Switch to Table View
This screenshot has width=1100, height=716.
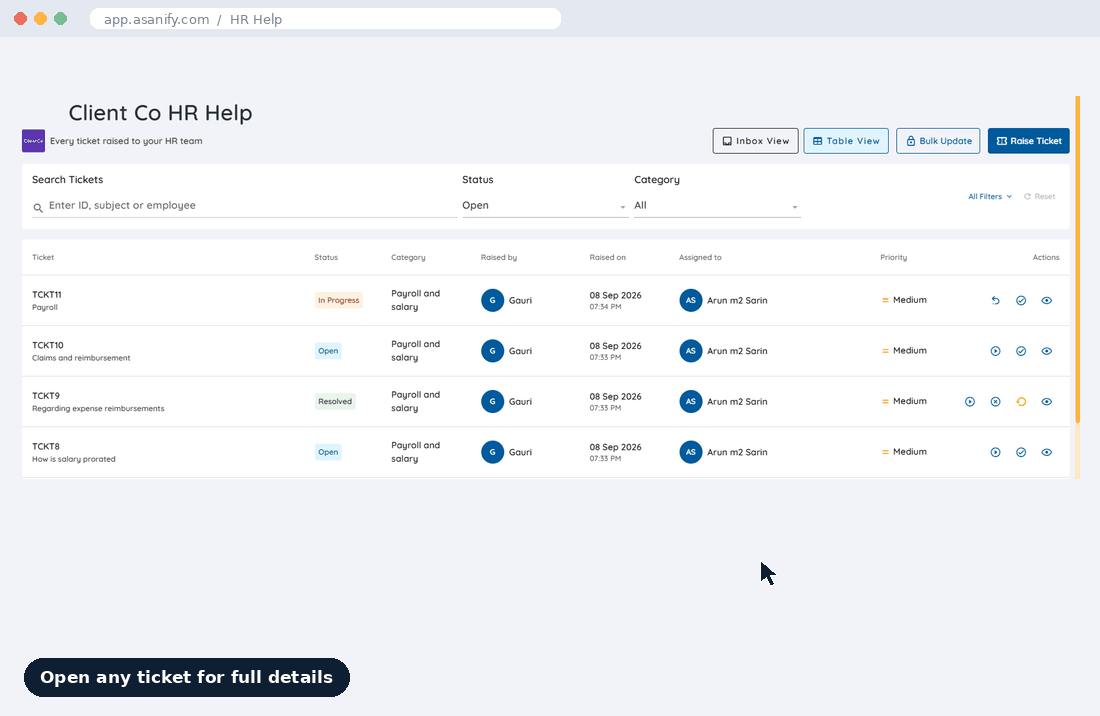pyautogui.click(x=846, y=141)
